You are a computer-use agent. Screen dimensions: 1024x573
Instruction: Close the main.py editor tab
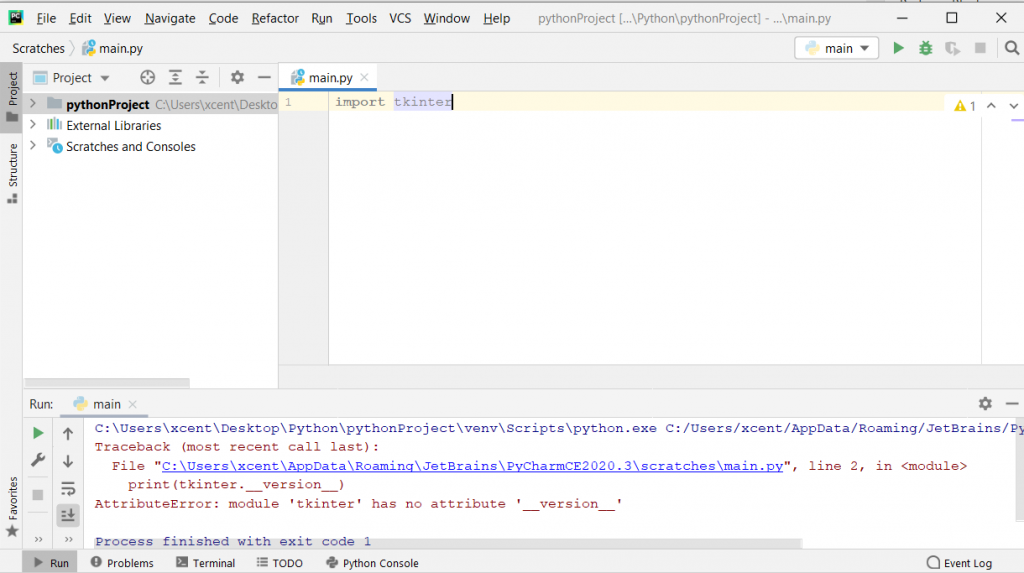364,77
